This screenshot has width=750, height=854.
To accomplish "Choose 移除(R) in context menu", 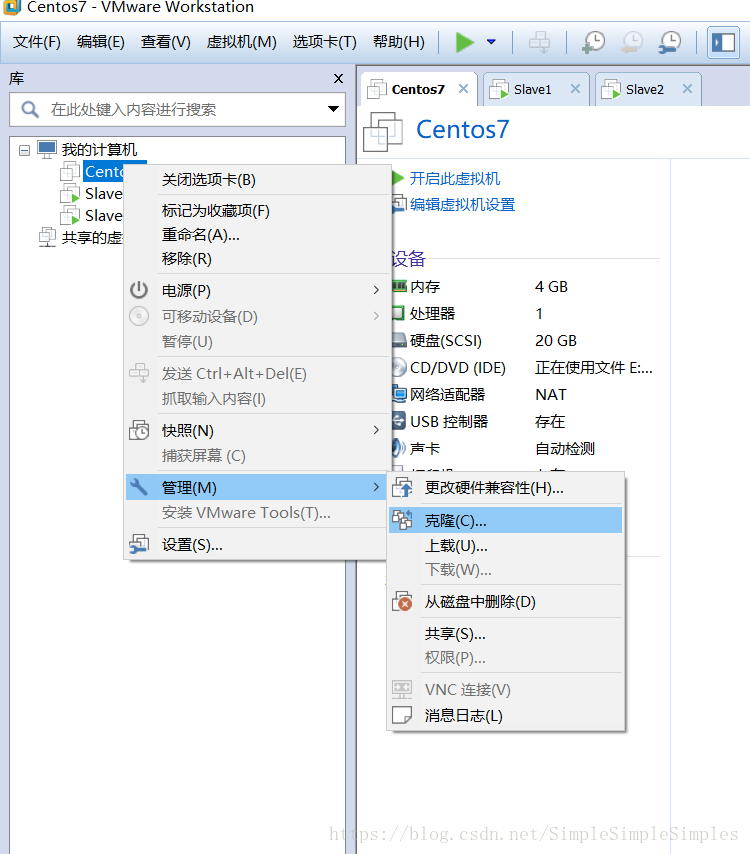I will point(256,259).
